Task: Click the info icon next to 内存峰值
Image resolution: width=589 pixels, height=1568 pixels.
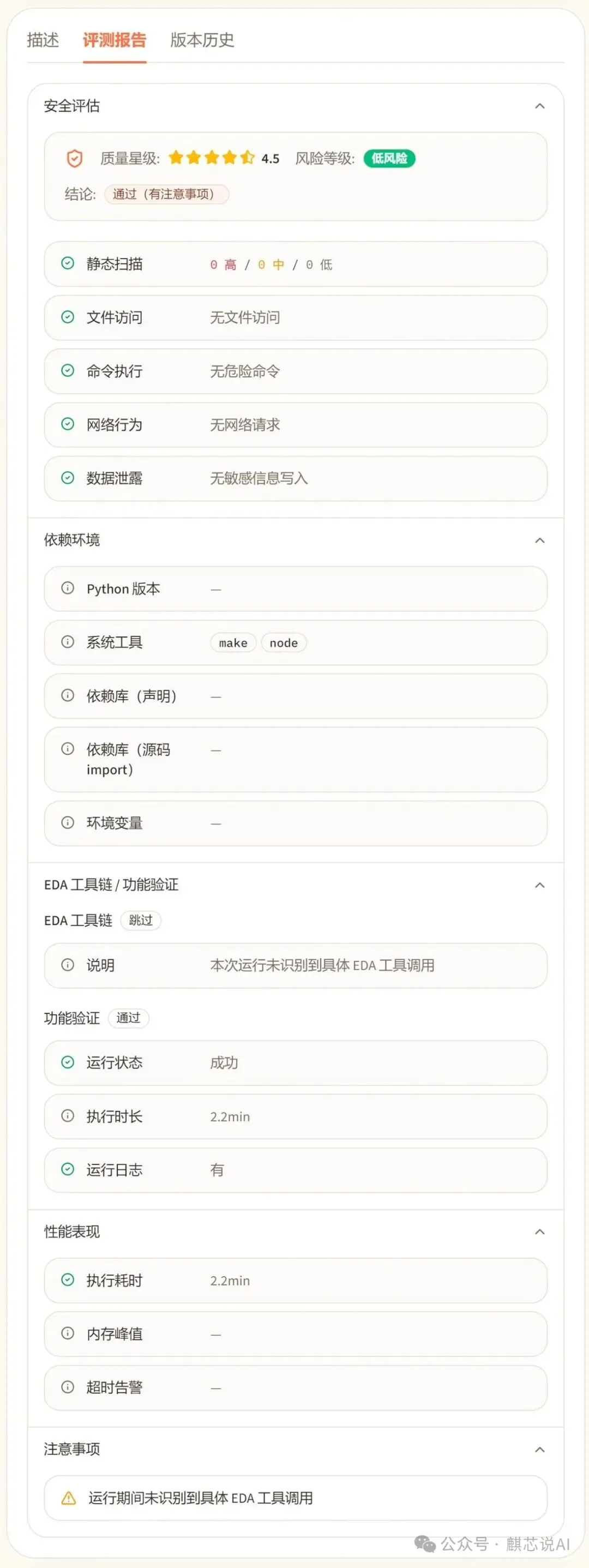Action: [68, 1333]
